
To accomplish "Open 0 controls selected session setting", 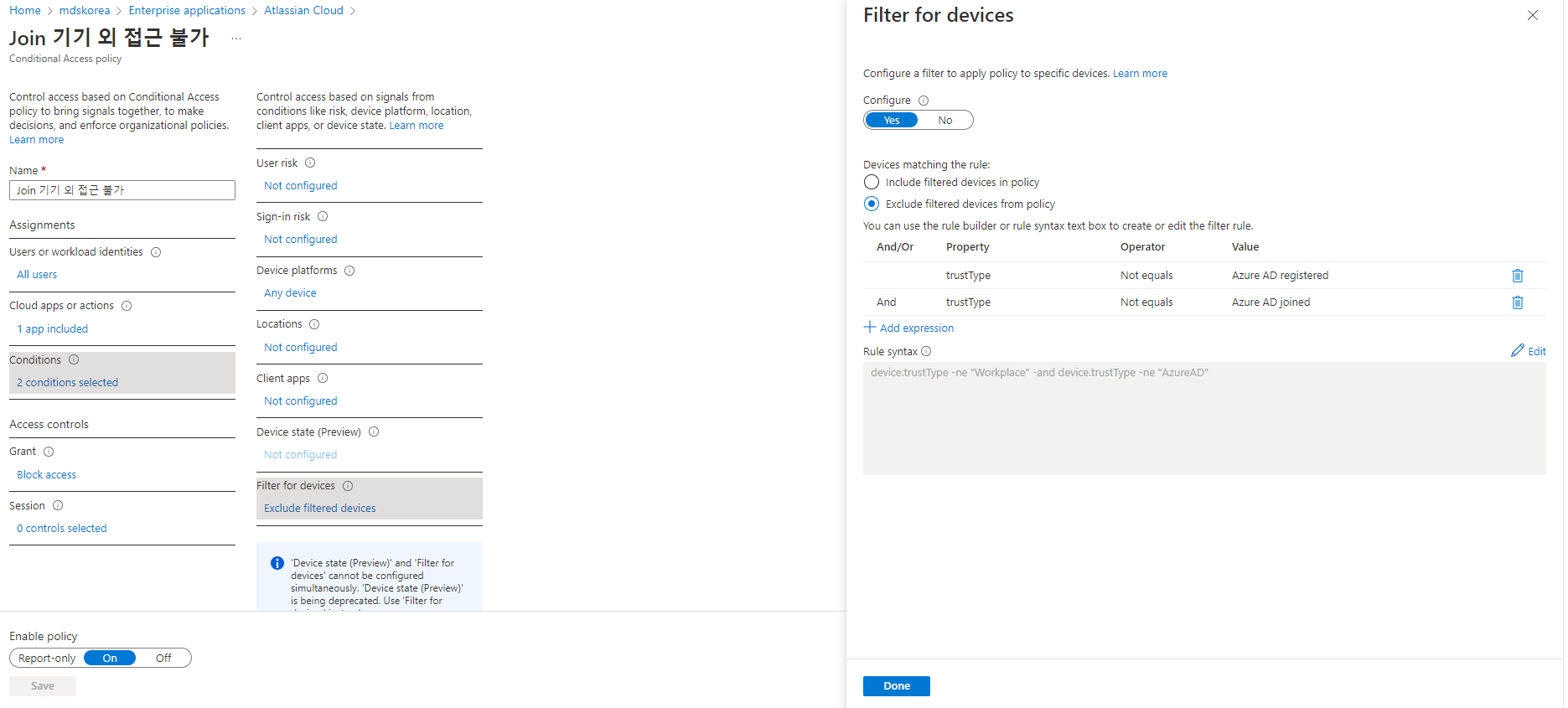I will coord(62,529).
